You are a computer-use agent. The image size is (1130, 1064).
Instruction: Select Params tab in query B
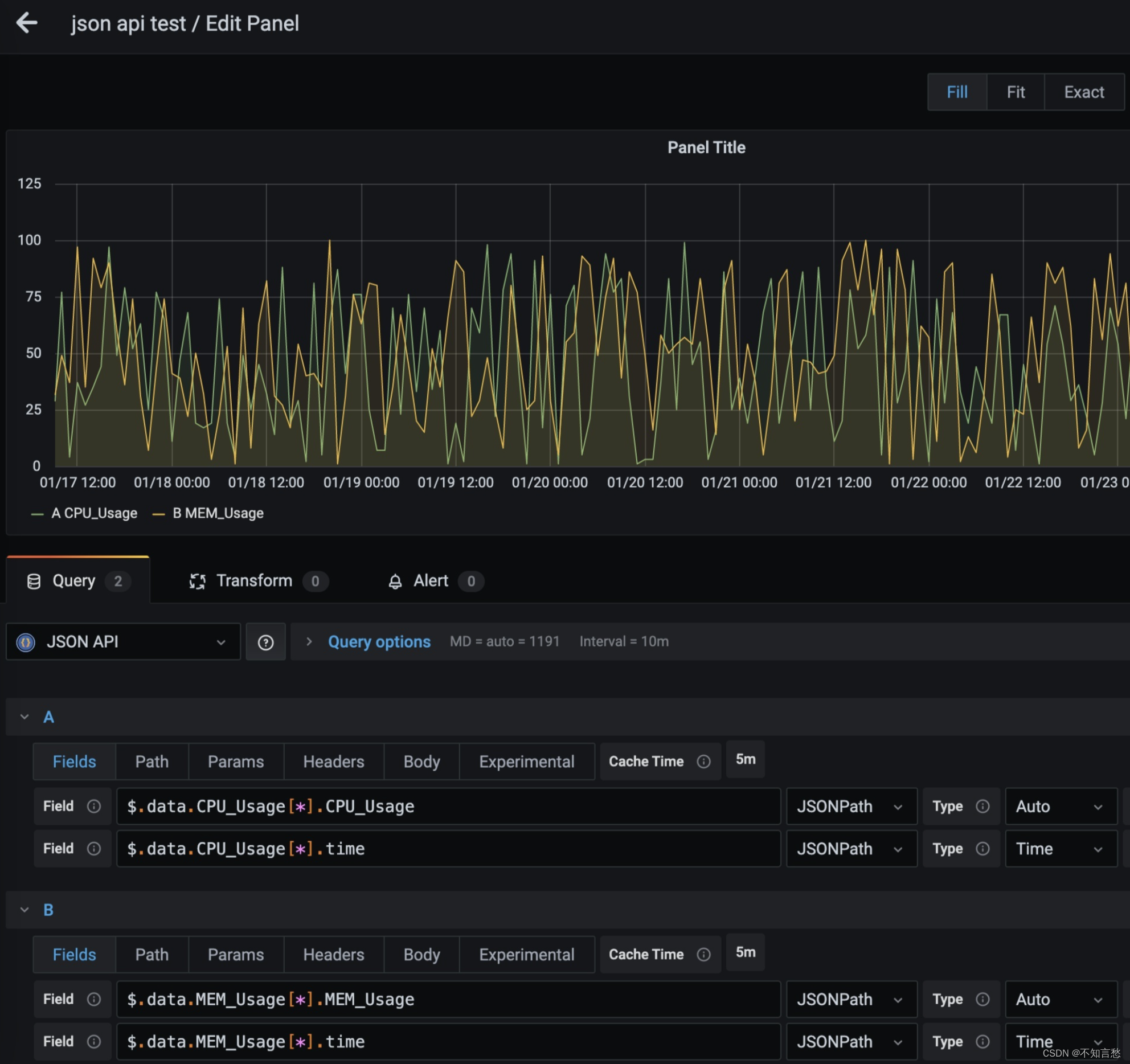[x=236, y=955]
